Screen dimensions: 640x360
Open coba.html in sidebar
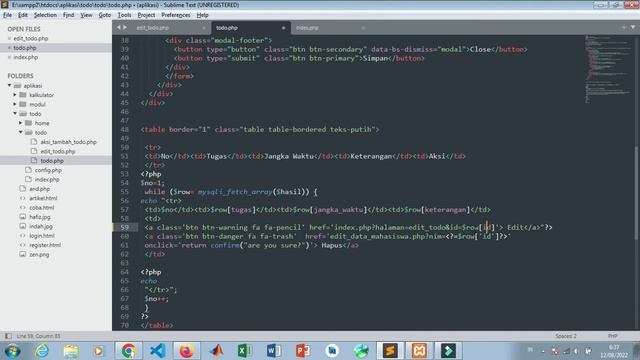pyautogui.click(x=41, y=208)
